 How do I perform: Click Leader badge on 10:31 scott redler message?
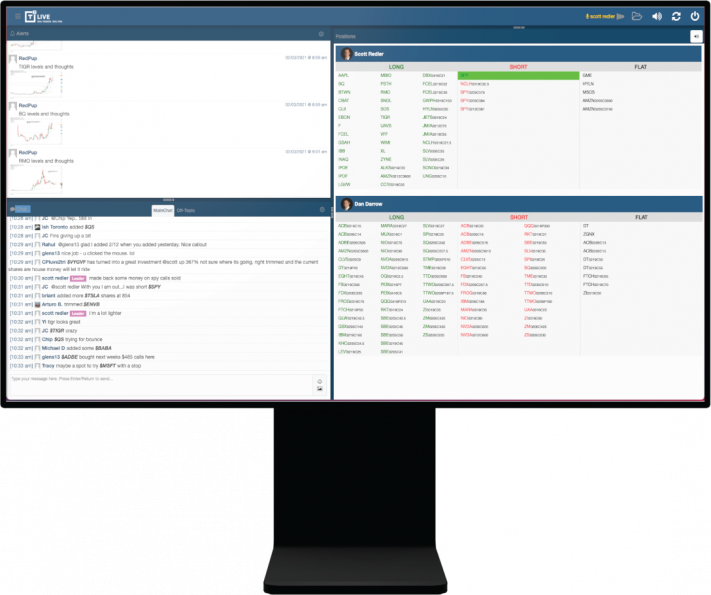click(x=78, y=313)
